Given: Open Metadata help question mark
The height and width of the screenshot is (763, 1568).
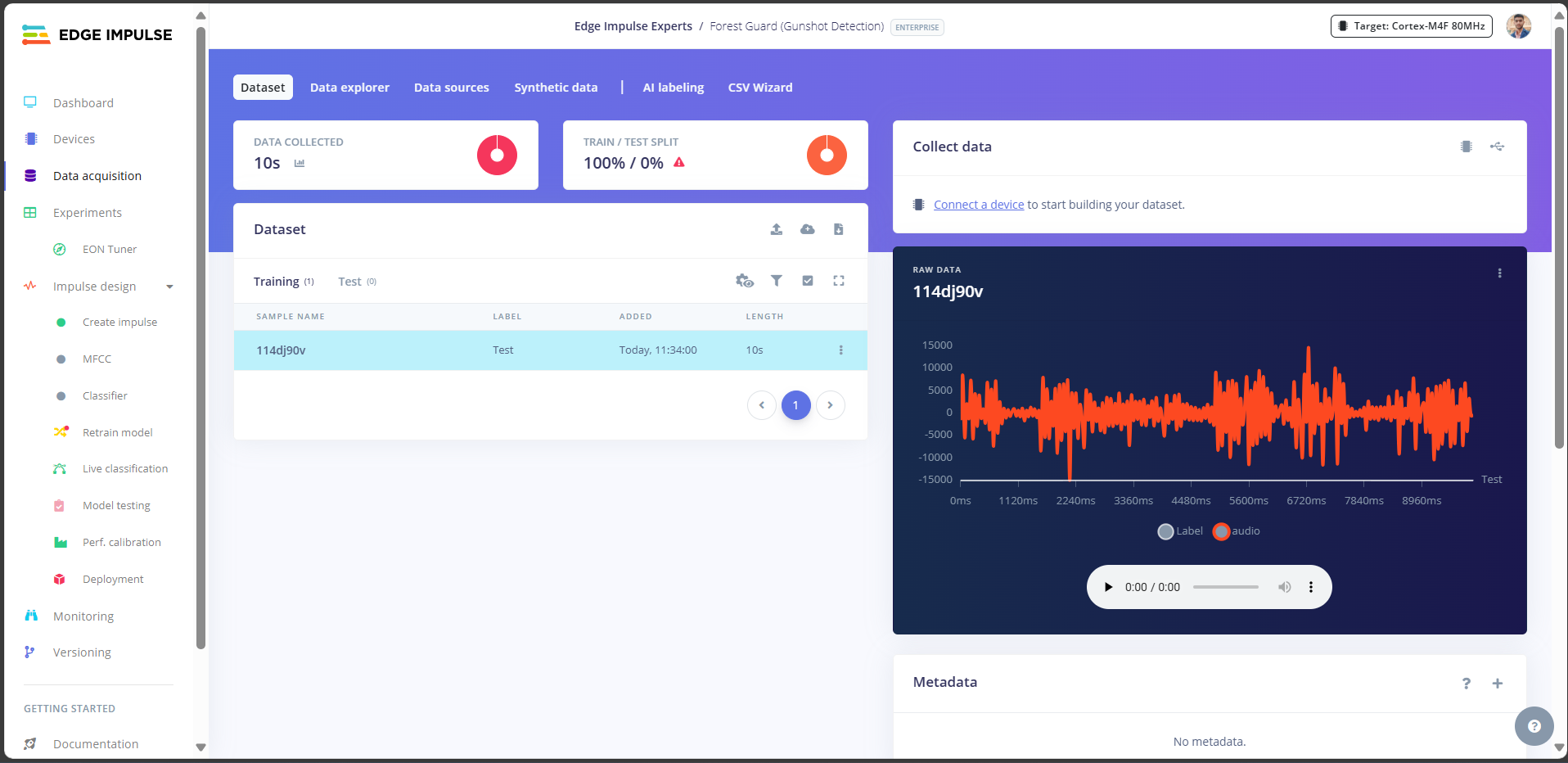Looking at the screenshot, I should coord(1467,684).
